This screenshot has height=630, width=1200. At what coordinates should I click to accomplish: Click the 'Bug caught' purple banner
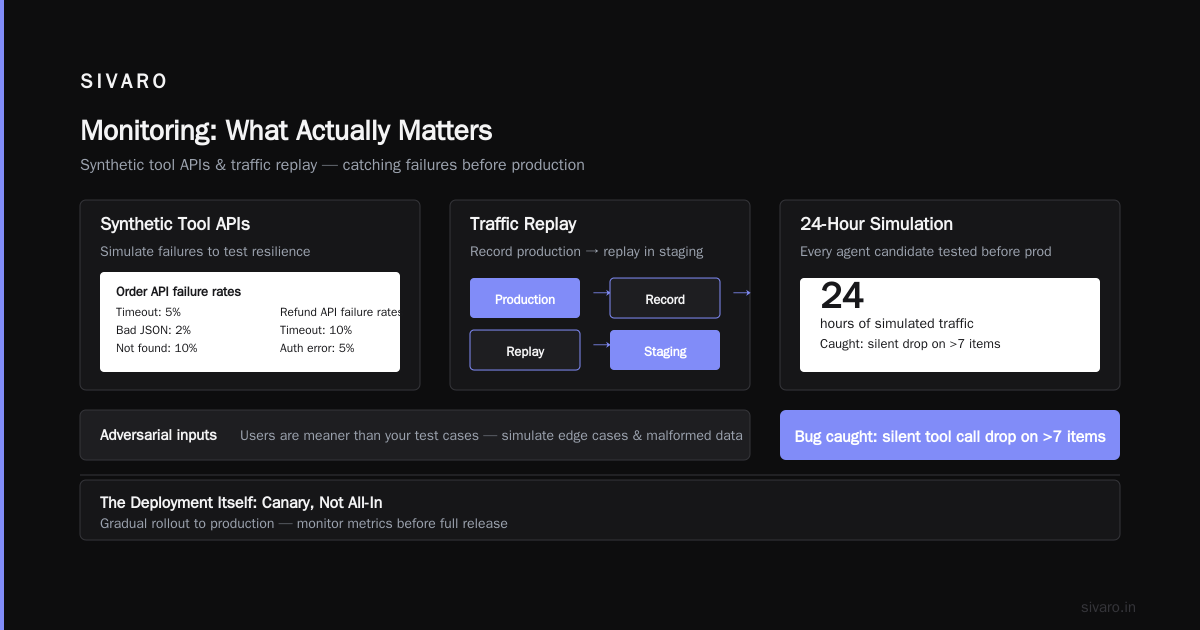point(950,435)
